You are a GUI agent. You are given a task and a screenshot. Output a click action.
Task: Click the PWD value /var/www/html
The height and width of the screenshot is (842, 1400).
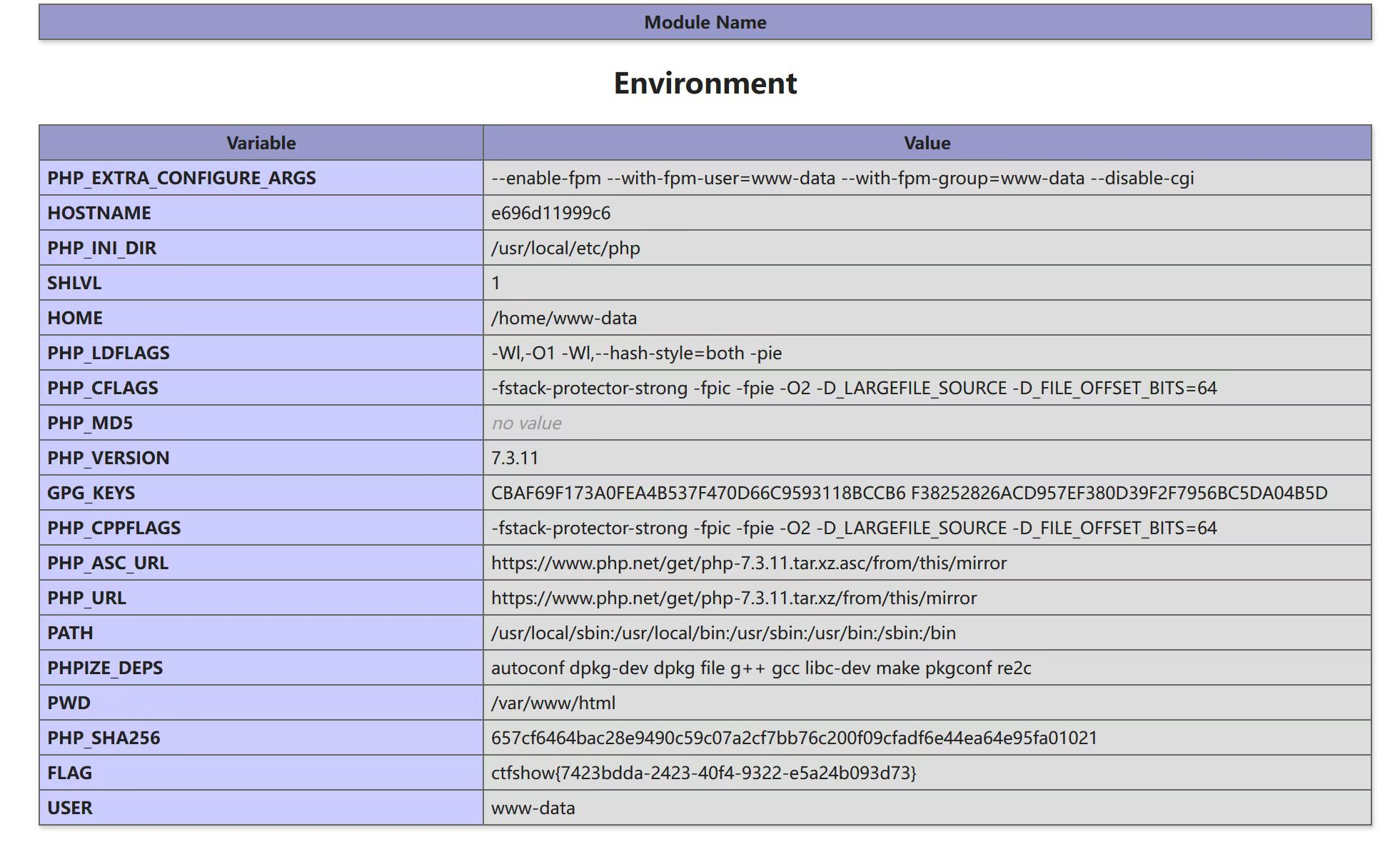click(553, 703)
